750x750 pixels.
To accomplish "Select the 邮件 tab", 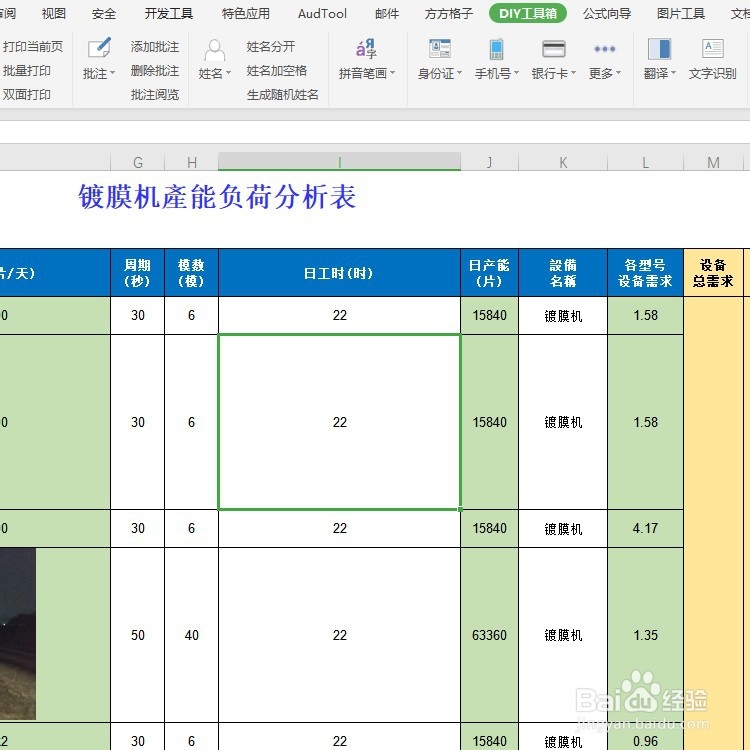I will pyautogui.click(x=387, y=13).
